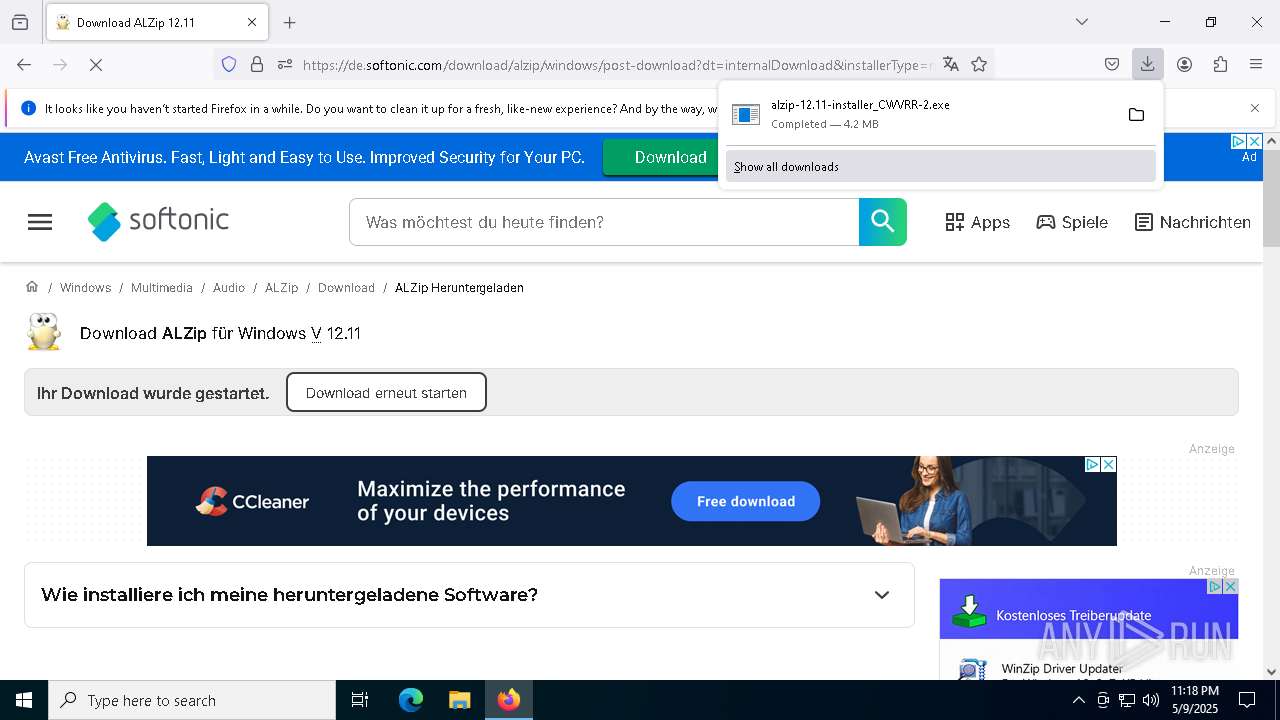Open the Spiele section
Viewport: 1280px width, 720px height.
pyautogui.click(x=1072, y=222)
